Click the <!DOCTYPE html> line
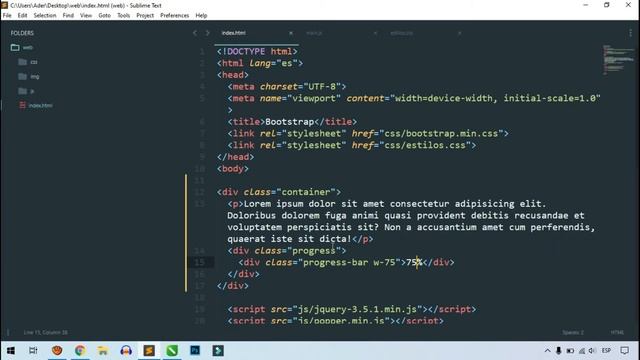 (257, 51)
